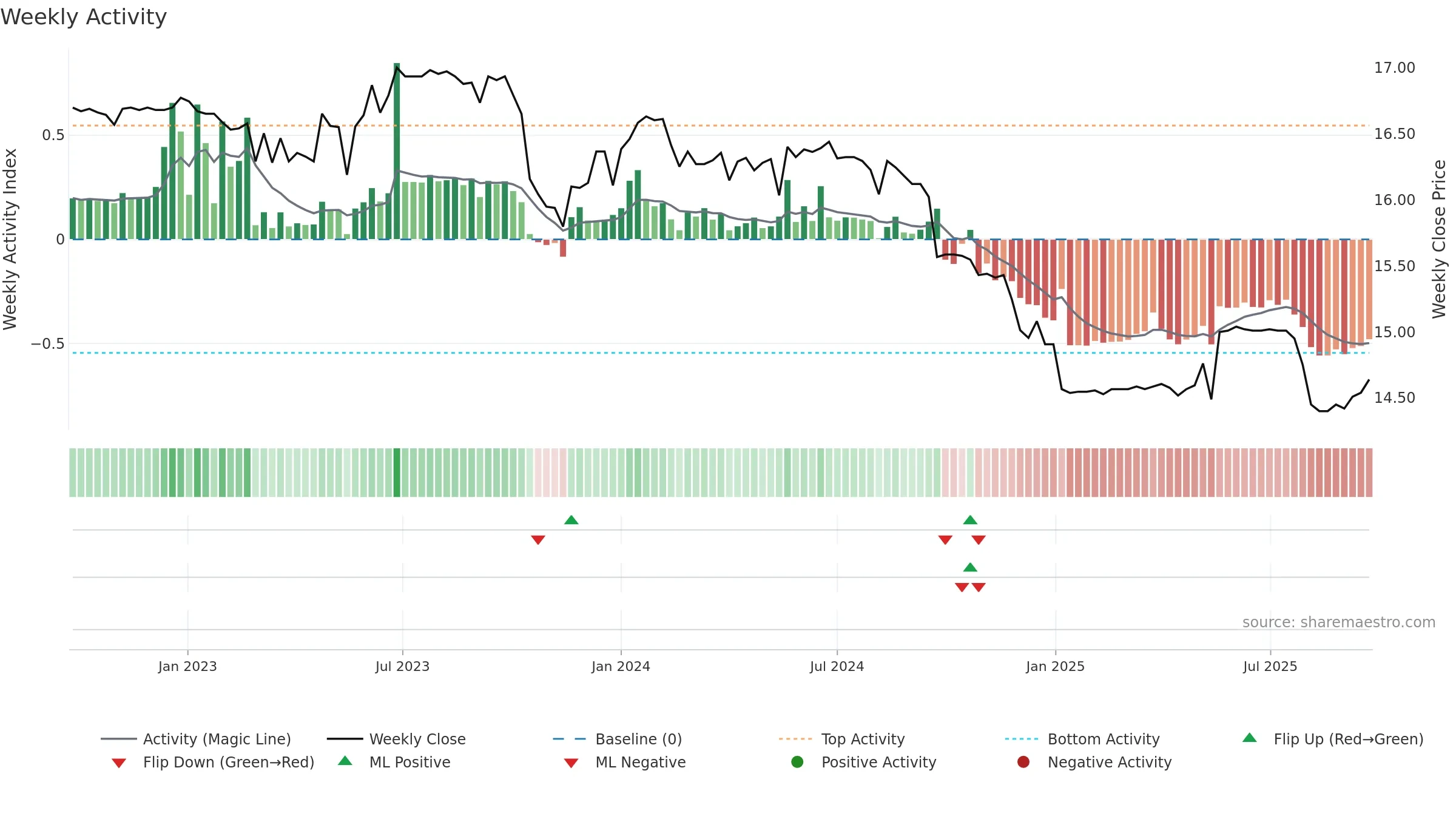
Task: Toggle ML Negative legend entry
Action: [625, 762]
